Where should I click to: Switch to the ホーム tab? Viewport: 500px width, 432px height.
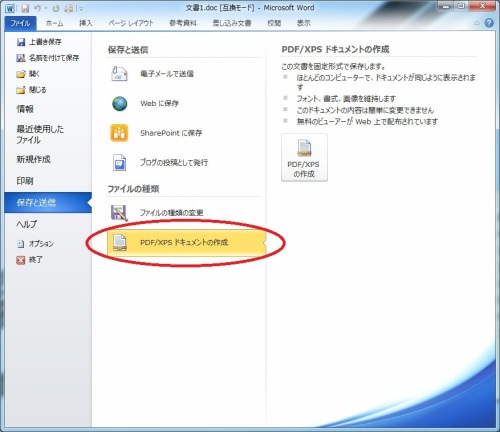click(54, 23)
